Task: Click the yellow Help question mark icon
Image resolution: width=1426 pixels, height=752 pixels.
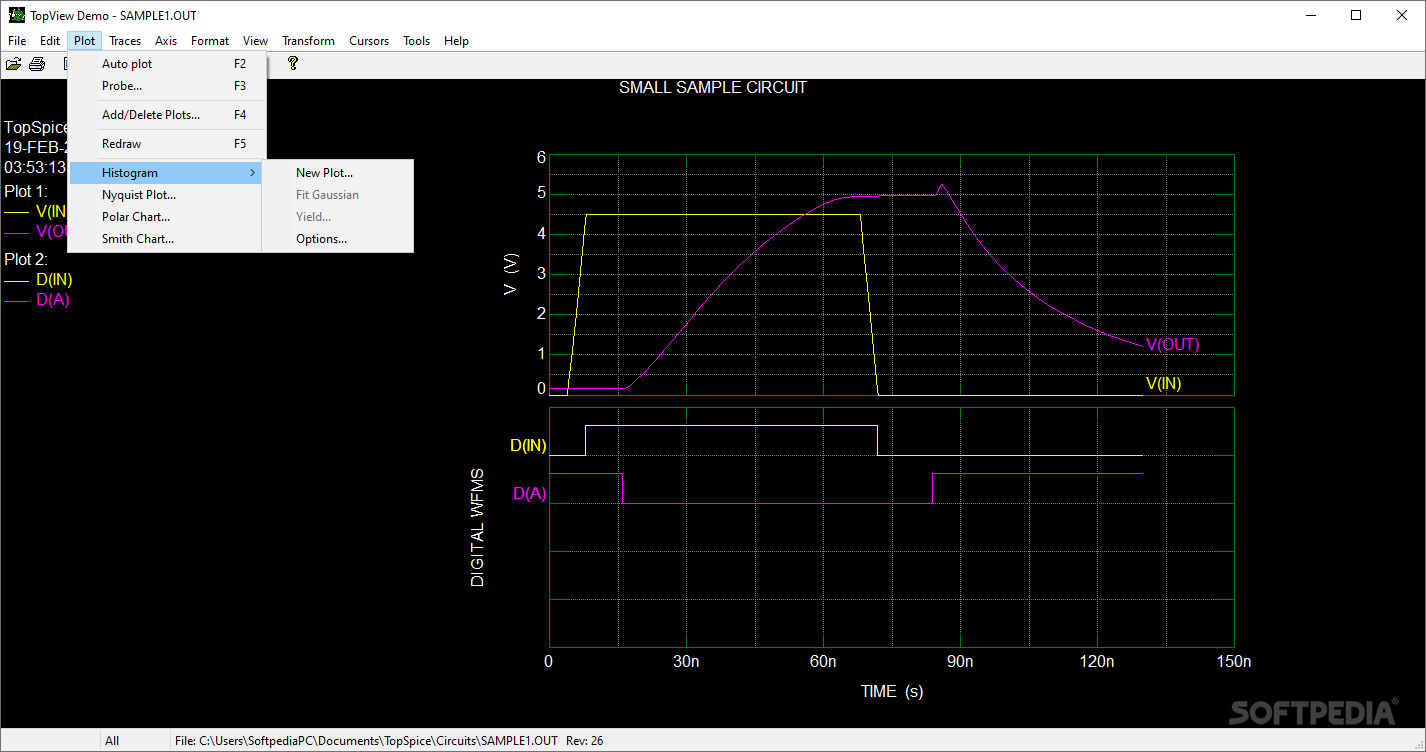Action: click(293, 63)
